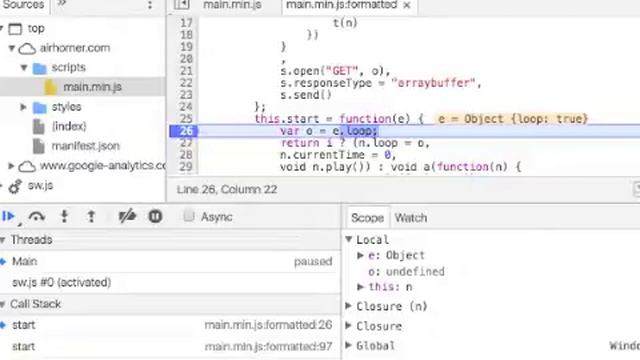Click the main.min.js file icon
640x360 pixels.
(x=51, y=87)
